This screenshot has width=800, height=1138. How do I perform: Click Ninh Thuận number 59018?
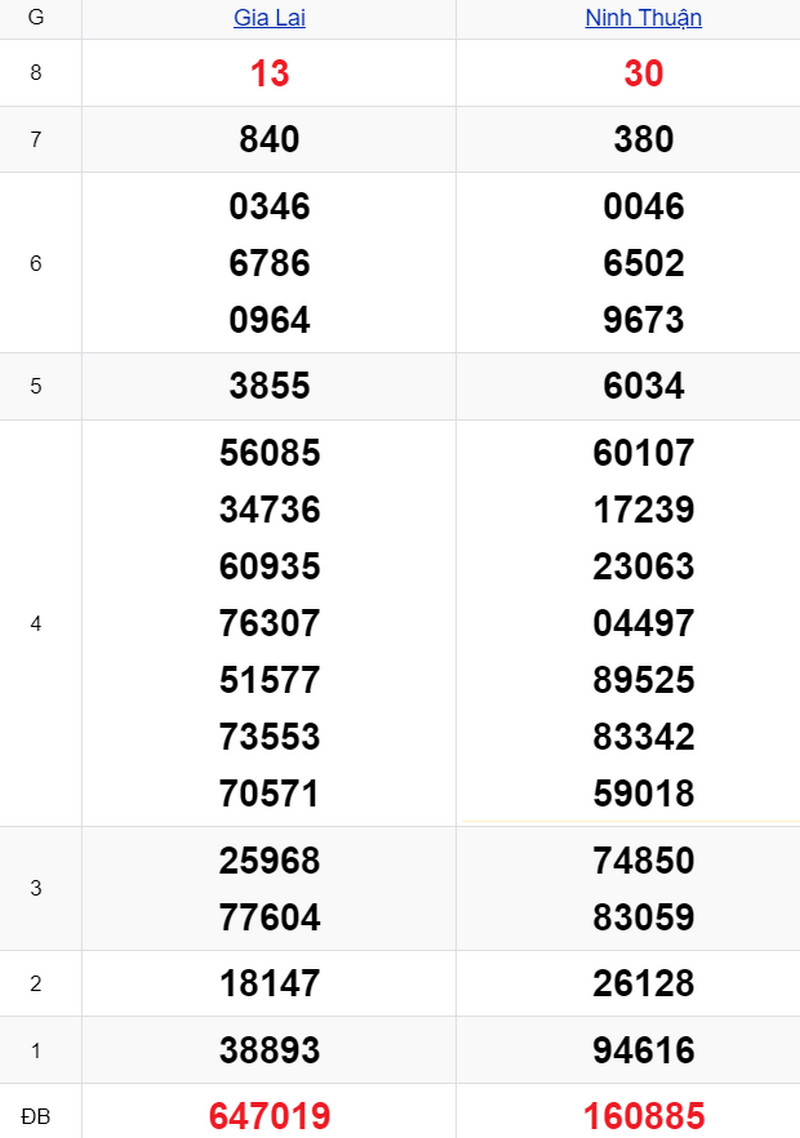pyautogui.click(x=644, y=793)
